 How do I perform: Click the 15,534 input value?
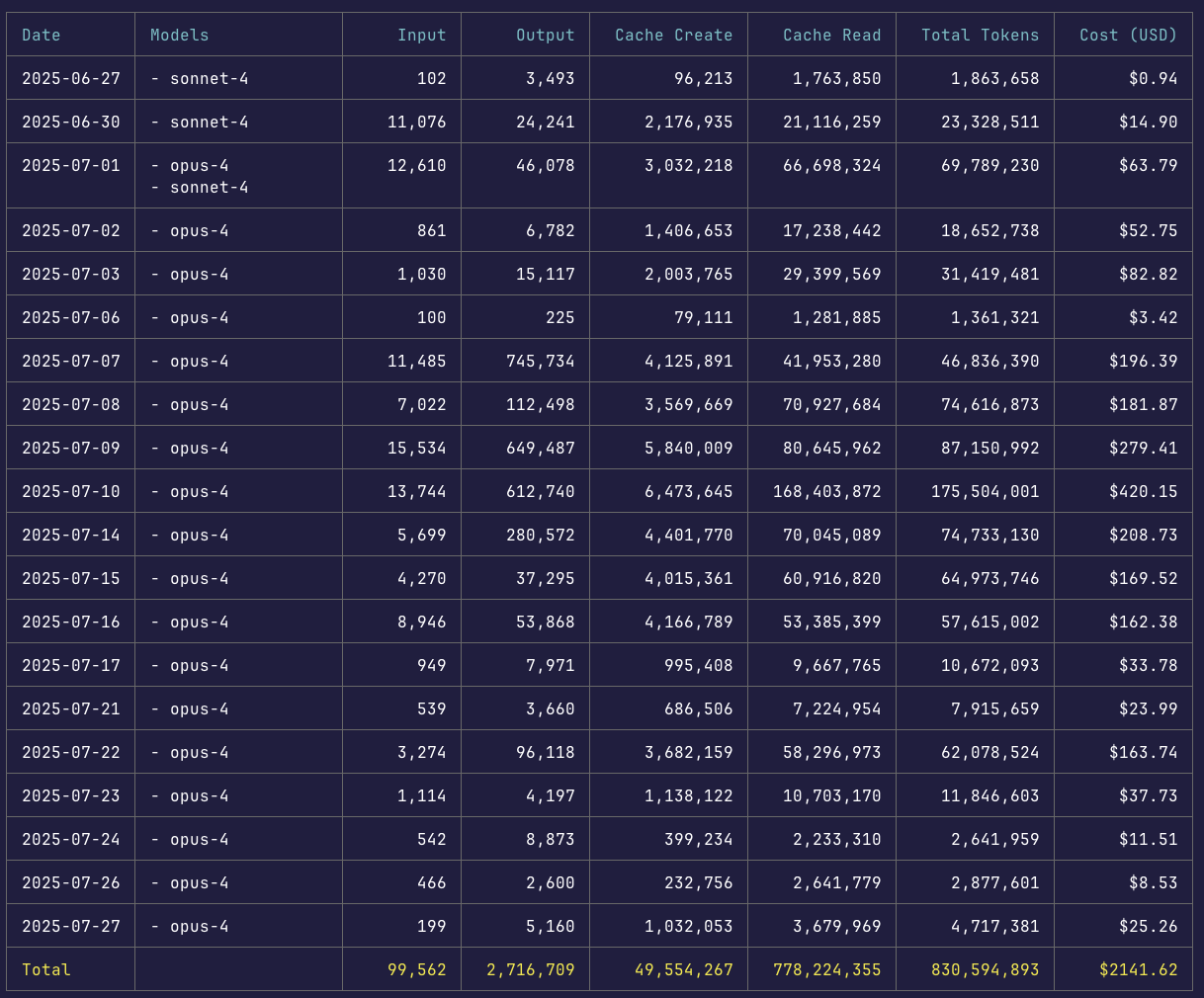(x=416, y=449)
